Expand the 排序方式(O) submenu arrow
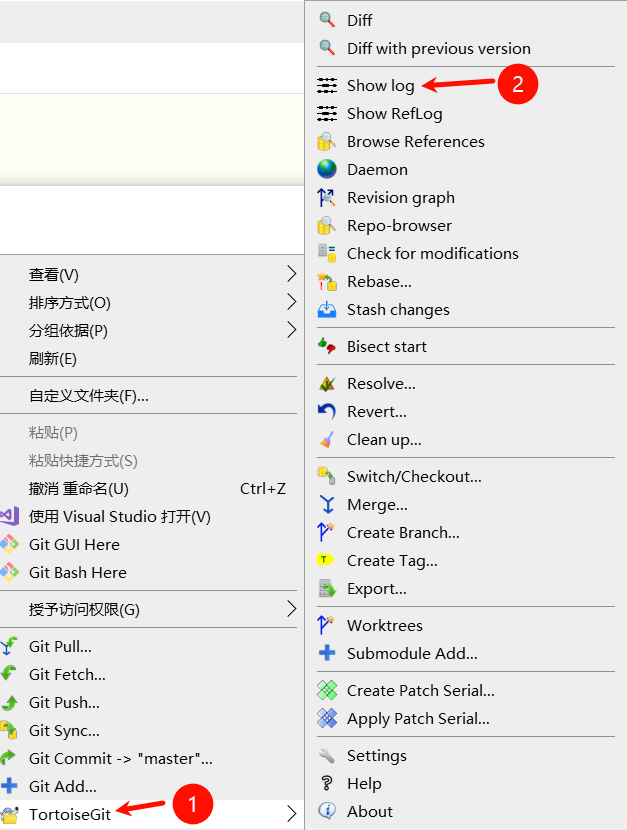The image size is (627, 830). coord(291,302)
